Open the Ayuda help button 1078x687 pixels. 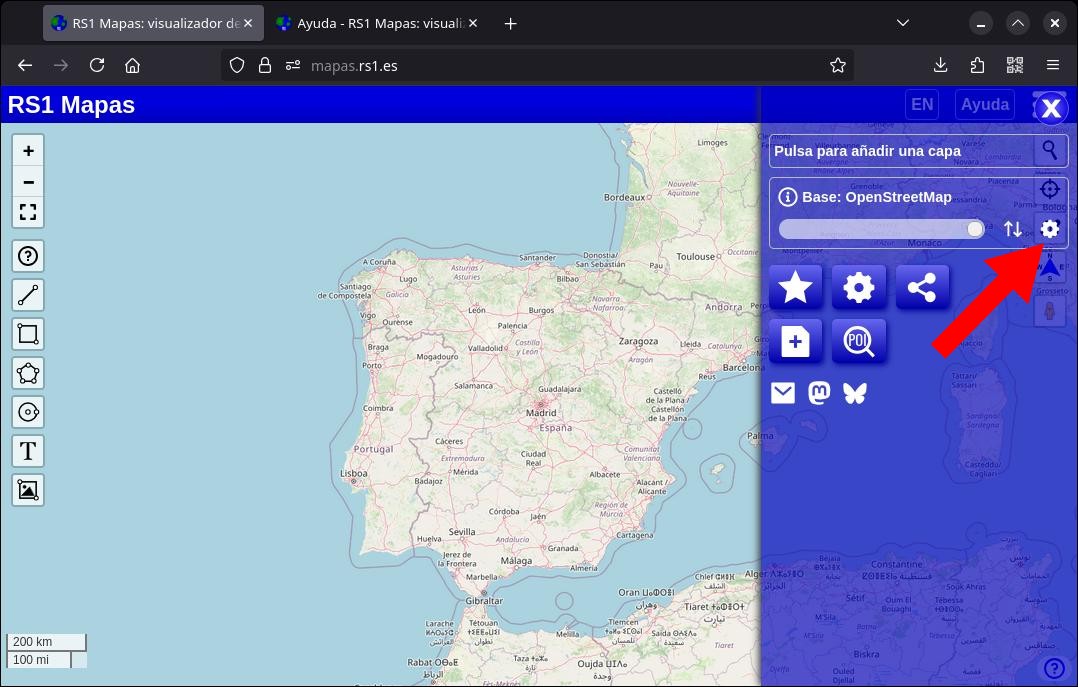(984, 105)
